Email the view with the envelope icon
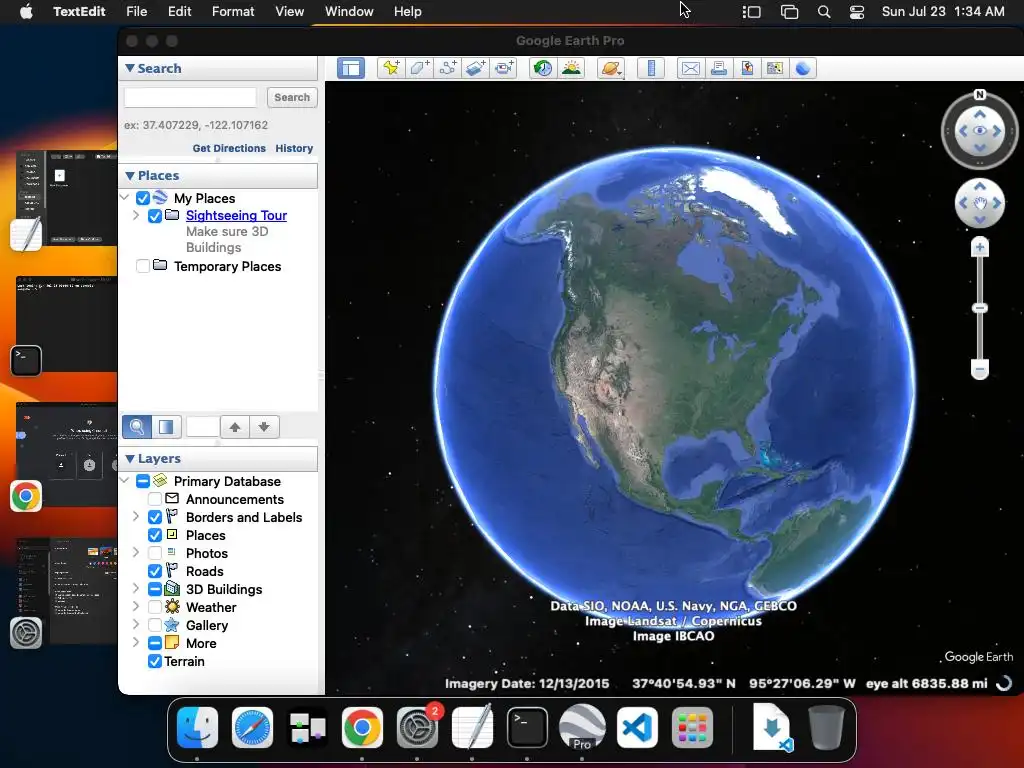This screenshot has width=1024, height=768. coord(690,69)
